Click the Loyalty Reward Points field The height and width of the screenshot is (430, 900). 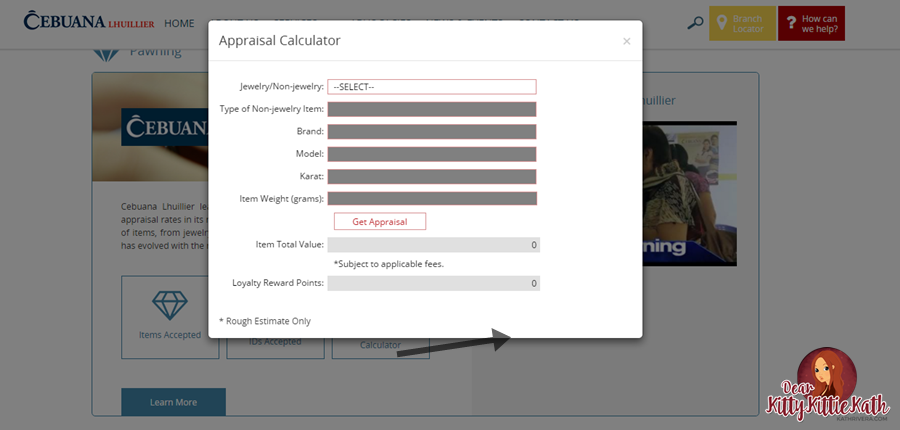coord(433,284)
